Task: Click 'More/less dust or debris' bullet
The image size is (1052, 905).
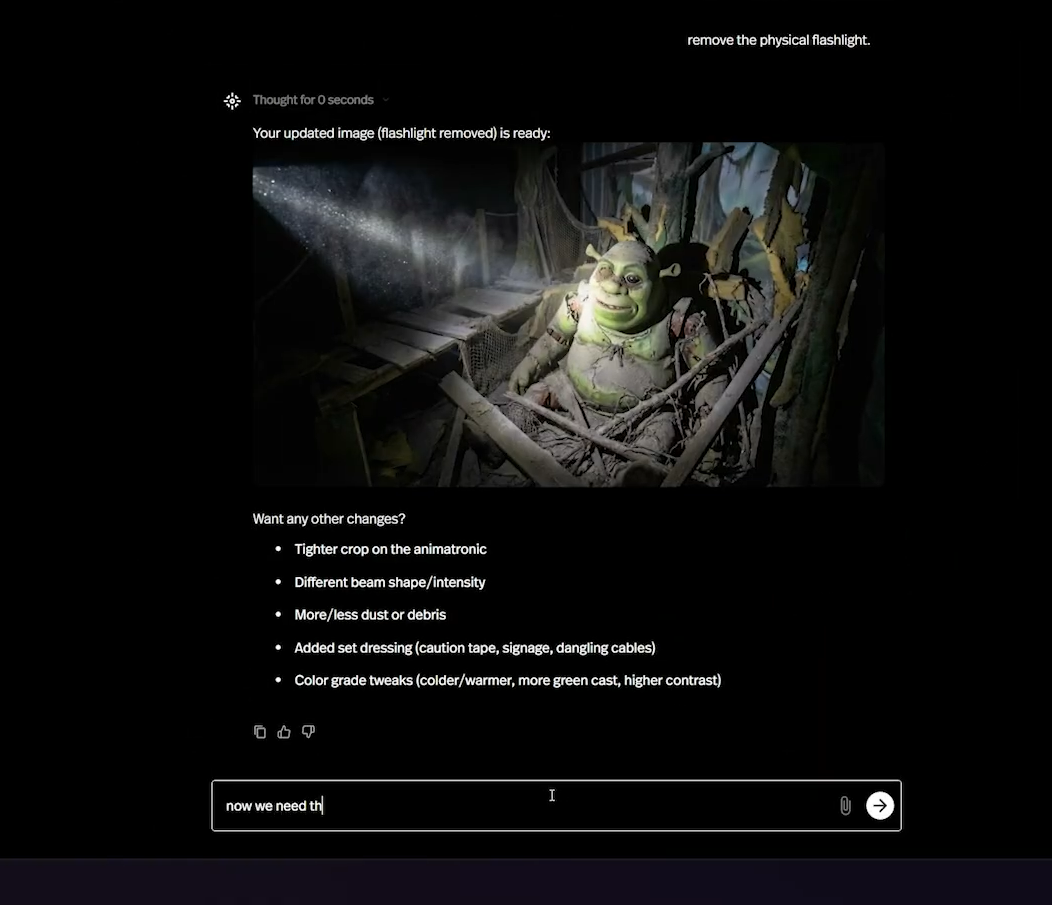Action: [x=370, y=615]
